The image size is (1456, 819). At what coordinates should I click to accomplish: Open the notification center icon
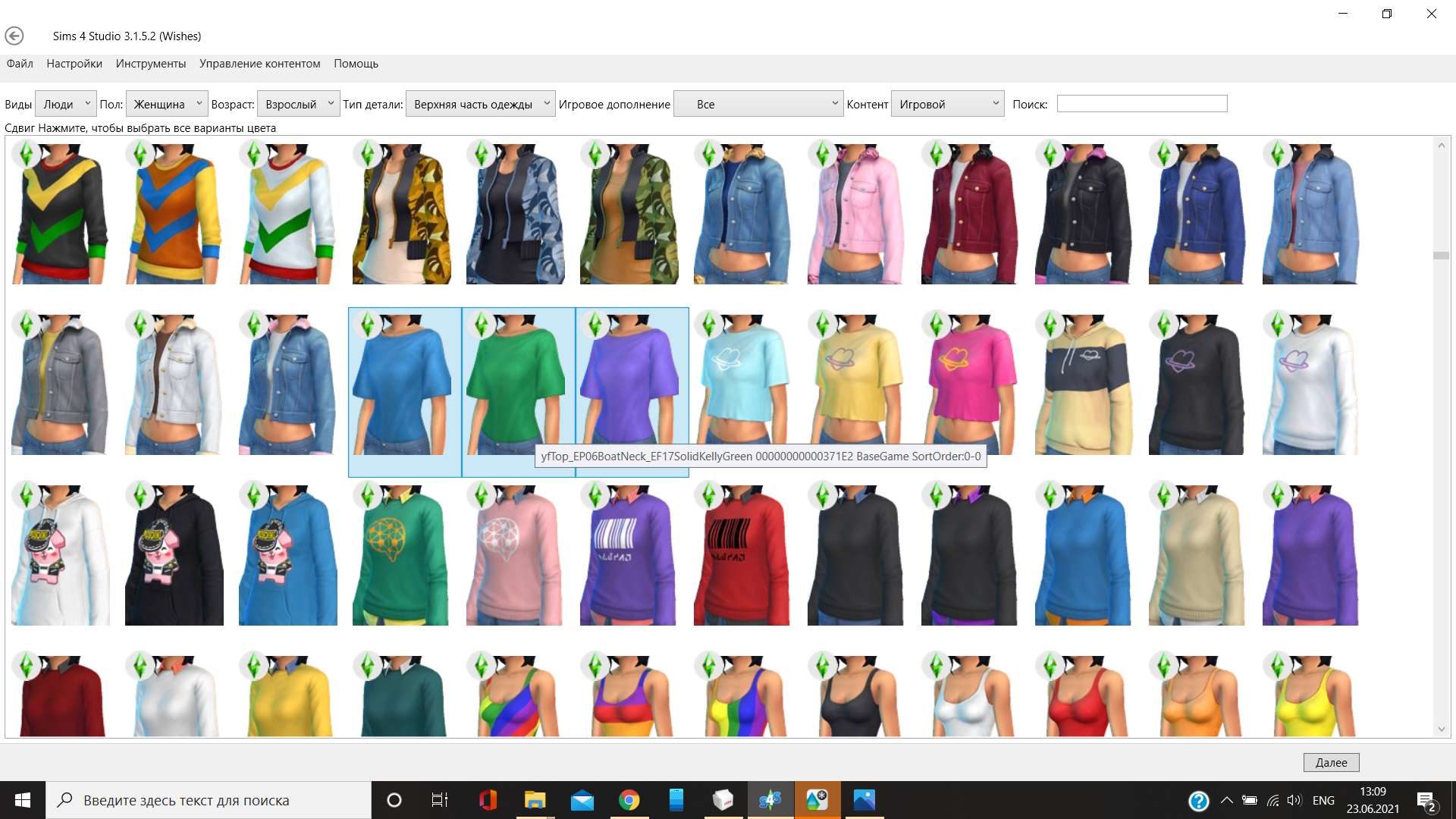coord(1426,801)
